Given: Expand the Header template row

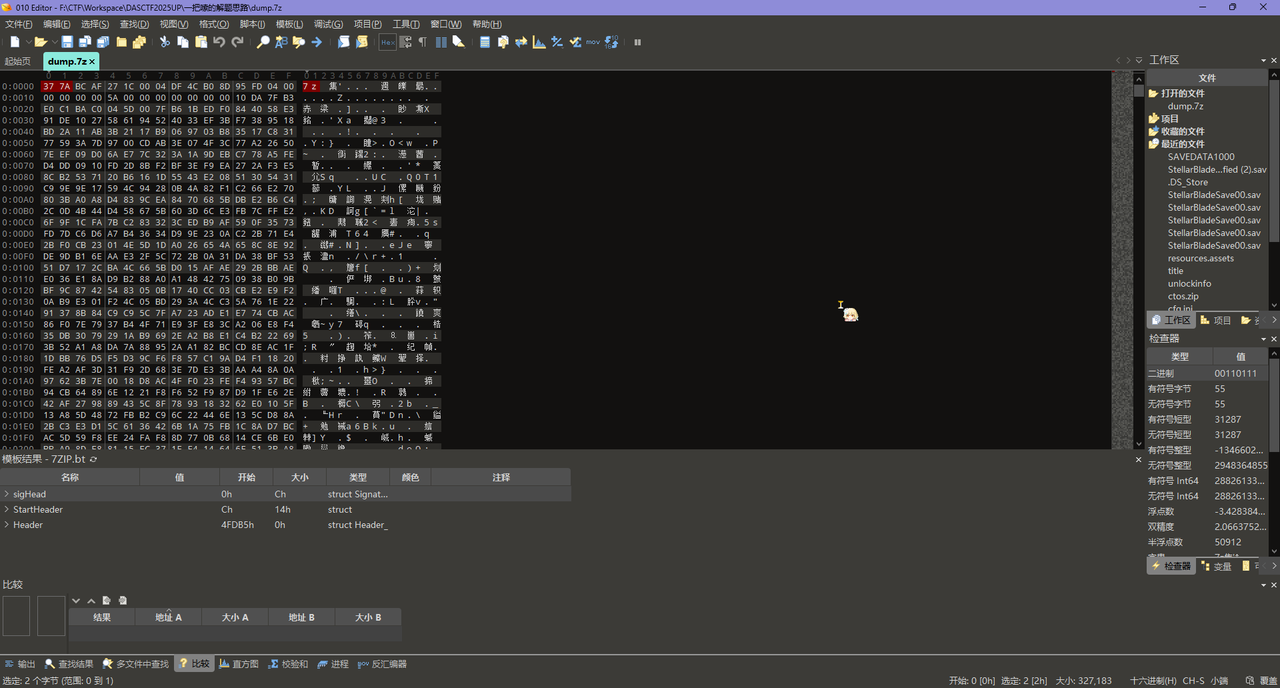Looking at the screenshot, I should [x=7, y=525].
